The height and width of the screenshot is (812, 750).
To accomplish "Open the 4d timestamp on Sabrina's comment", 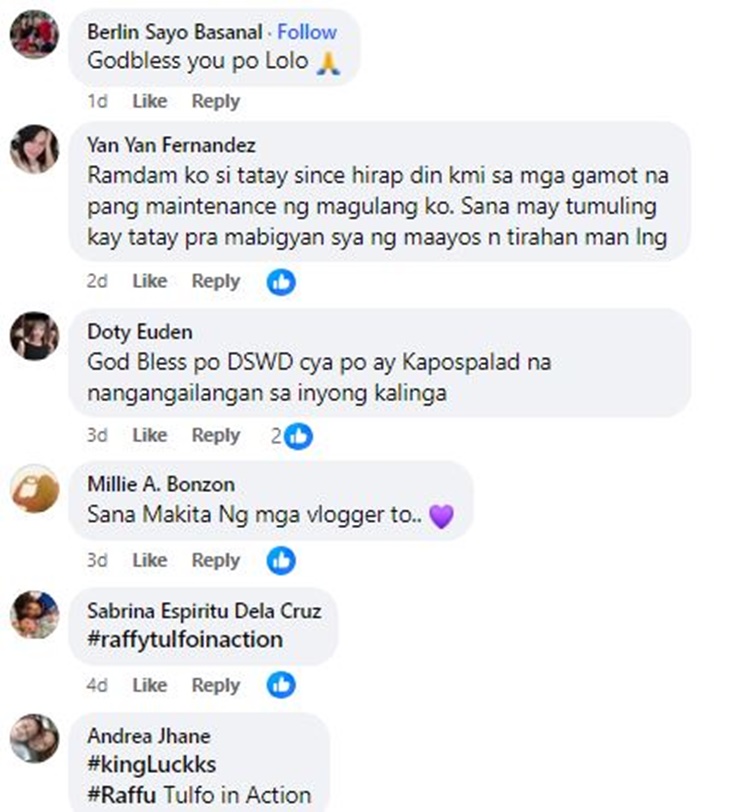I will pos(97,685).
